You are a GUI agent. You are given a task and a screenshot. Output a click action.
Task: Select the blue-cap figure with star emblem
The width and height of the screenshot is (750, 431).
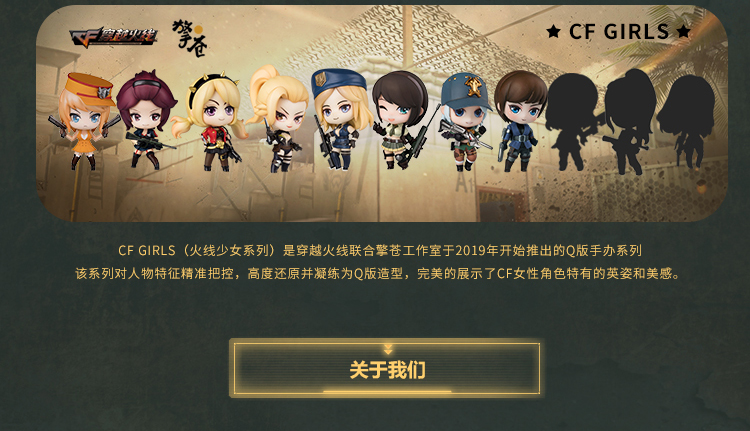coord(466,122)
